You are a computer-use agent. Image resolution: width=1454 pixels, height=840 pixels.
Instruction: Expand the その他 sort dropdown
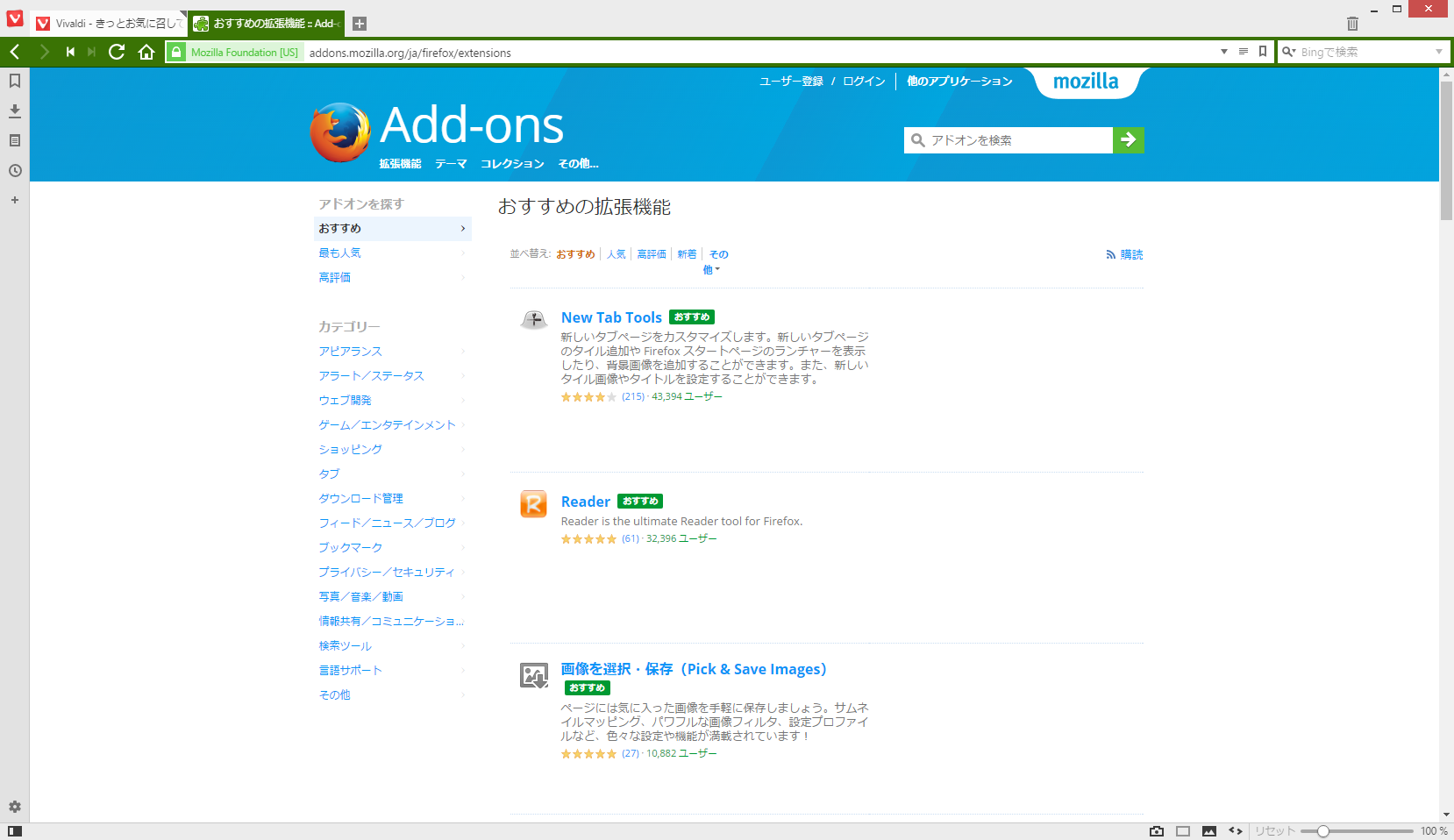click(x=717, y=261)
